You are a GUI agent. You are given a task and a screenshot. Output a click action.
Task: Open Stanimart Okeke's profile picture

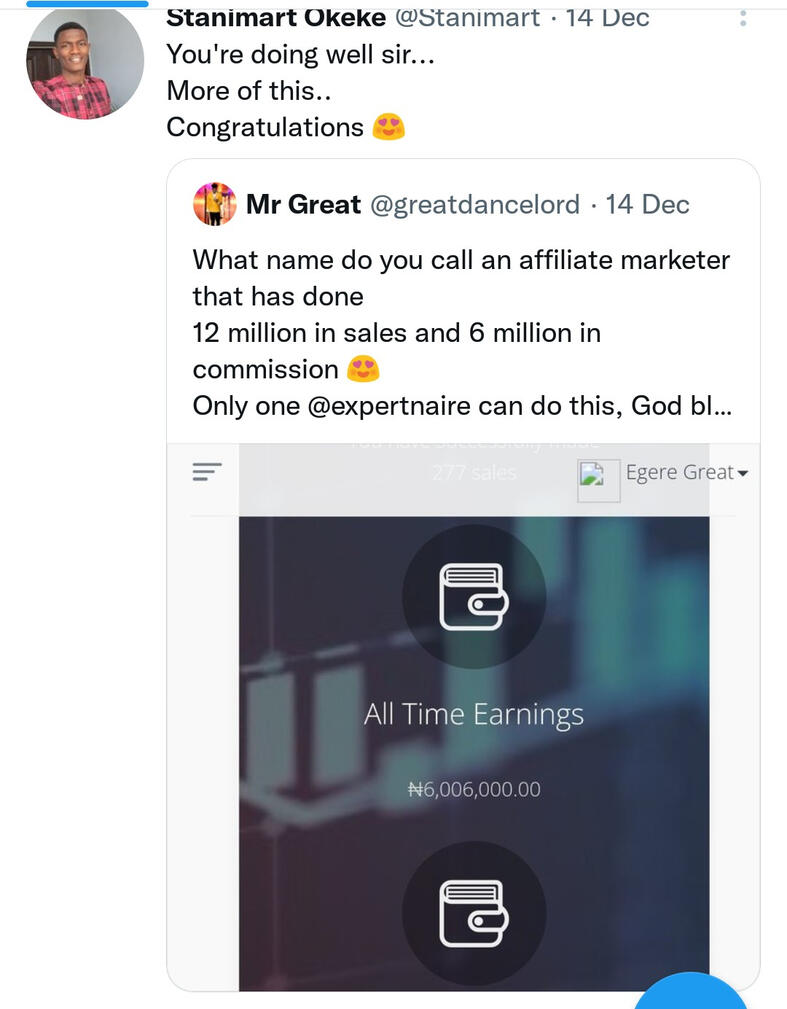pos(85,63)
